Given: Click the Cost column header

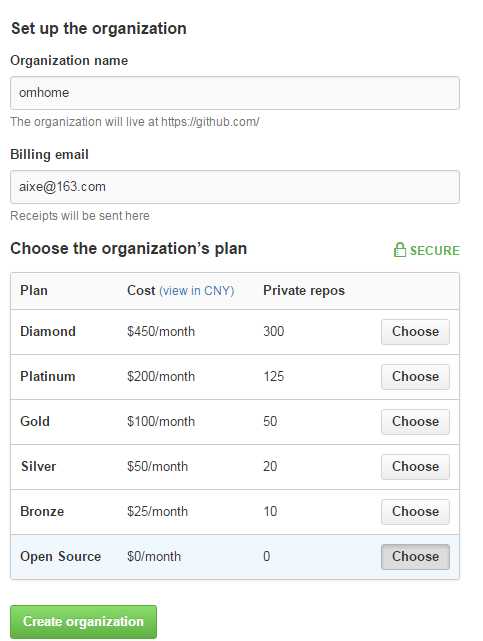Looking at the screenshot, I should pos(141,290).
